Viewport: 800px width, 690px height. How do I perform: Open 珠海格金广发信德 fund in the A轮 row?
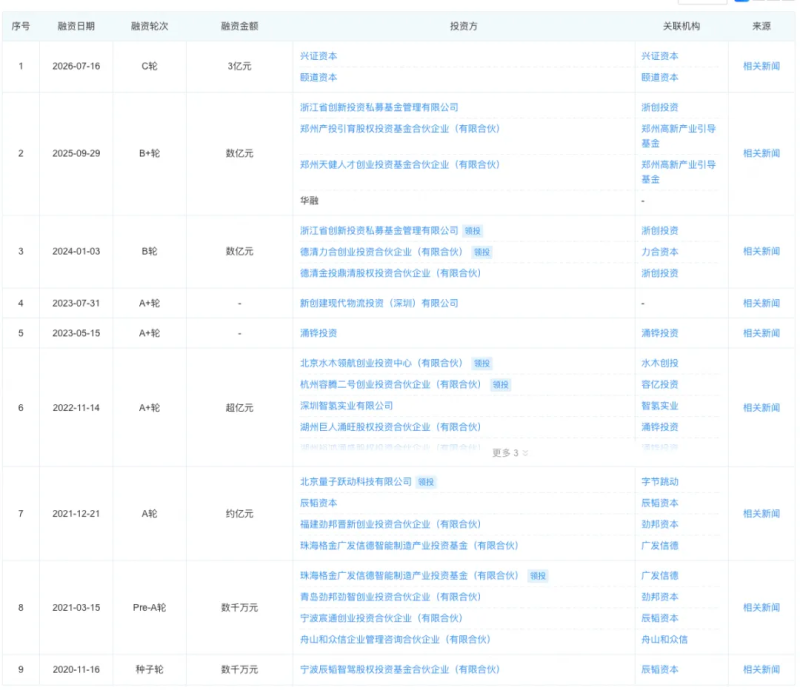point(409,546)
